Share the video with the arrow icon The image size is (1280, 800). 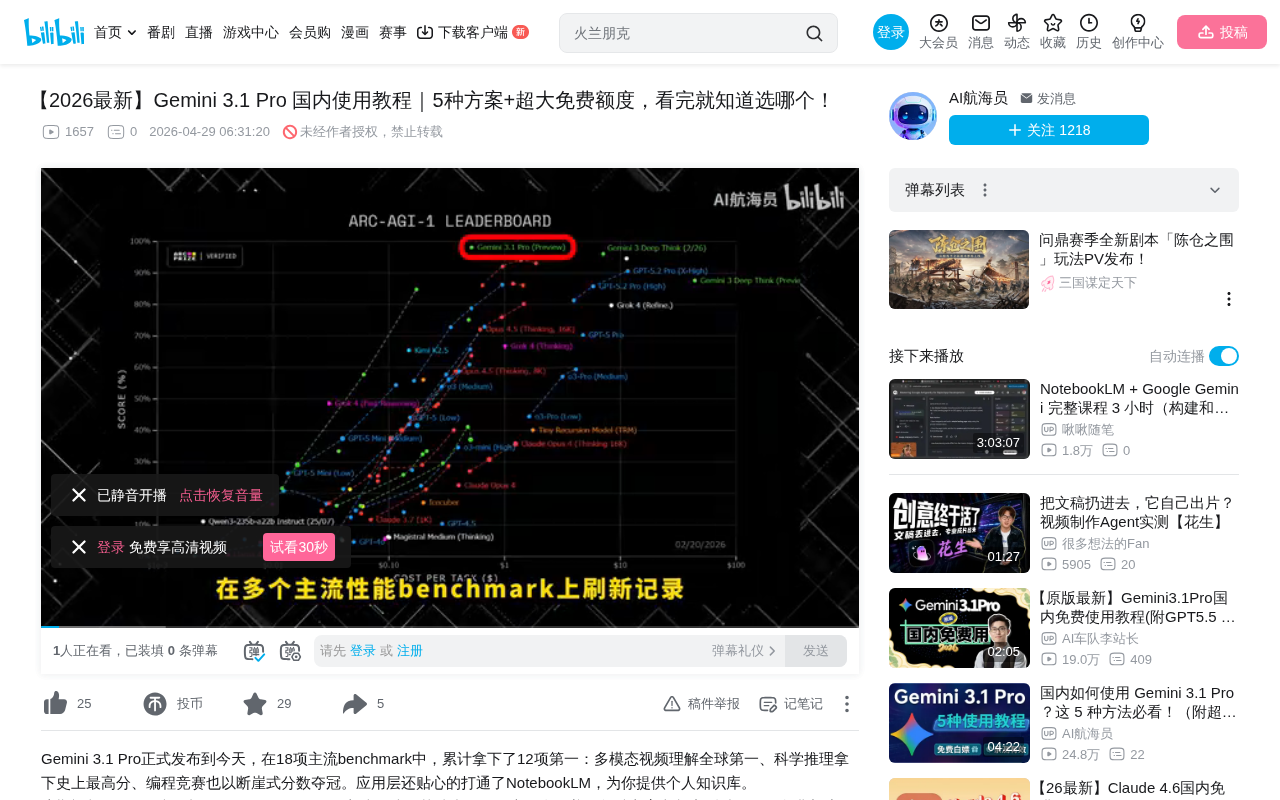(355, 704)
